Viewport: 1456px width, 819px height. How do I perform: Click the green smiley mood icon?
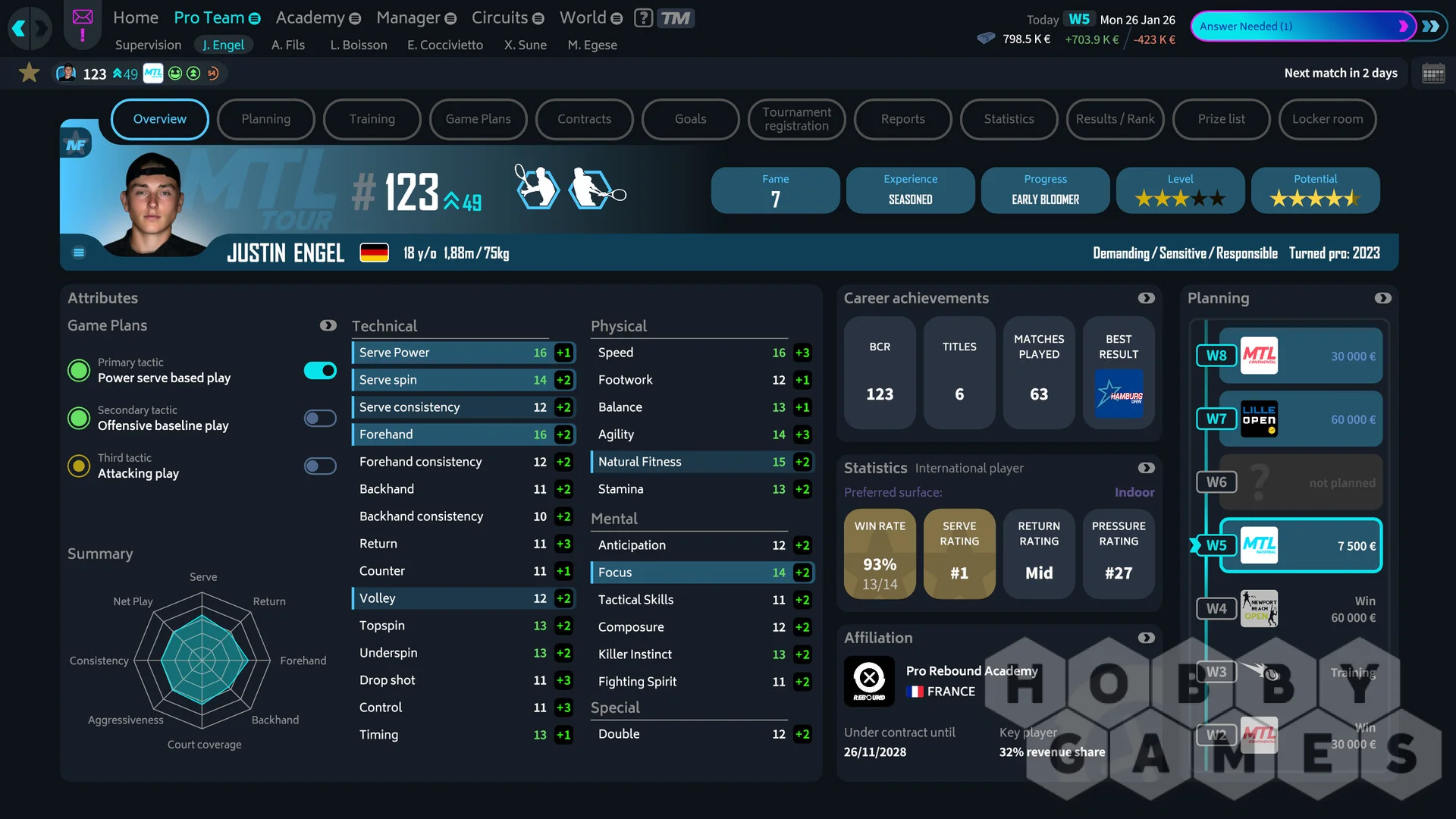pyautogui.click(x=175, y=73)
